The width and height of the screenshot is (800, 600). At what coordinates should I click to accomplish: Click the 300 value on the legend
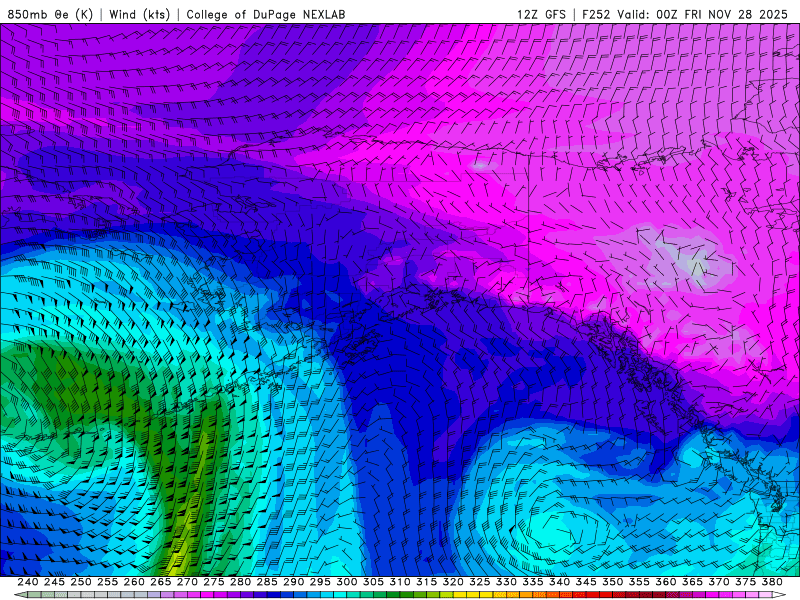click(x=346, y=582)
